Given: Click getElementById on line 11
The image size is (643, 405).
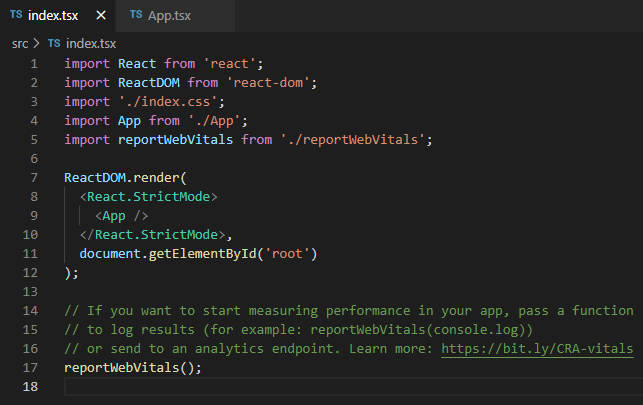Looking at the screenshot, I should (x=202, y=254).
